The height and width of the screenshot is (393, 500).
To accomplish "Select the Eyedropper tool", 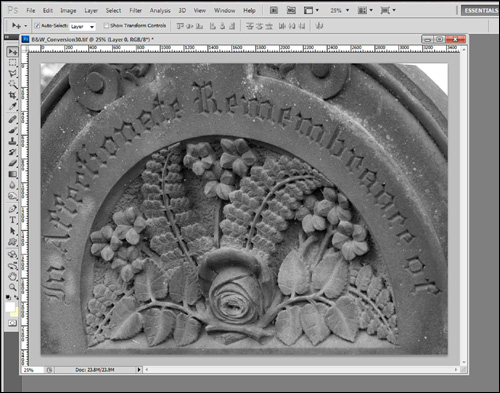I will [x=13, y=106].
